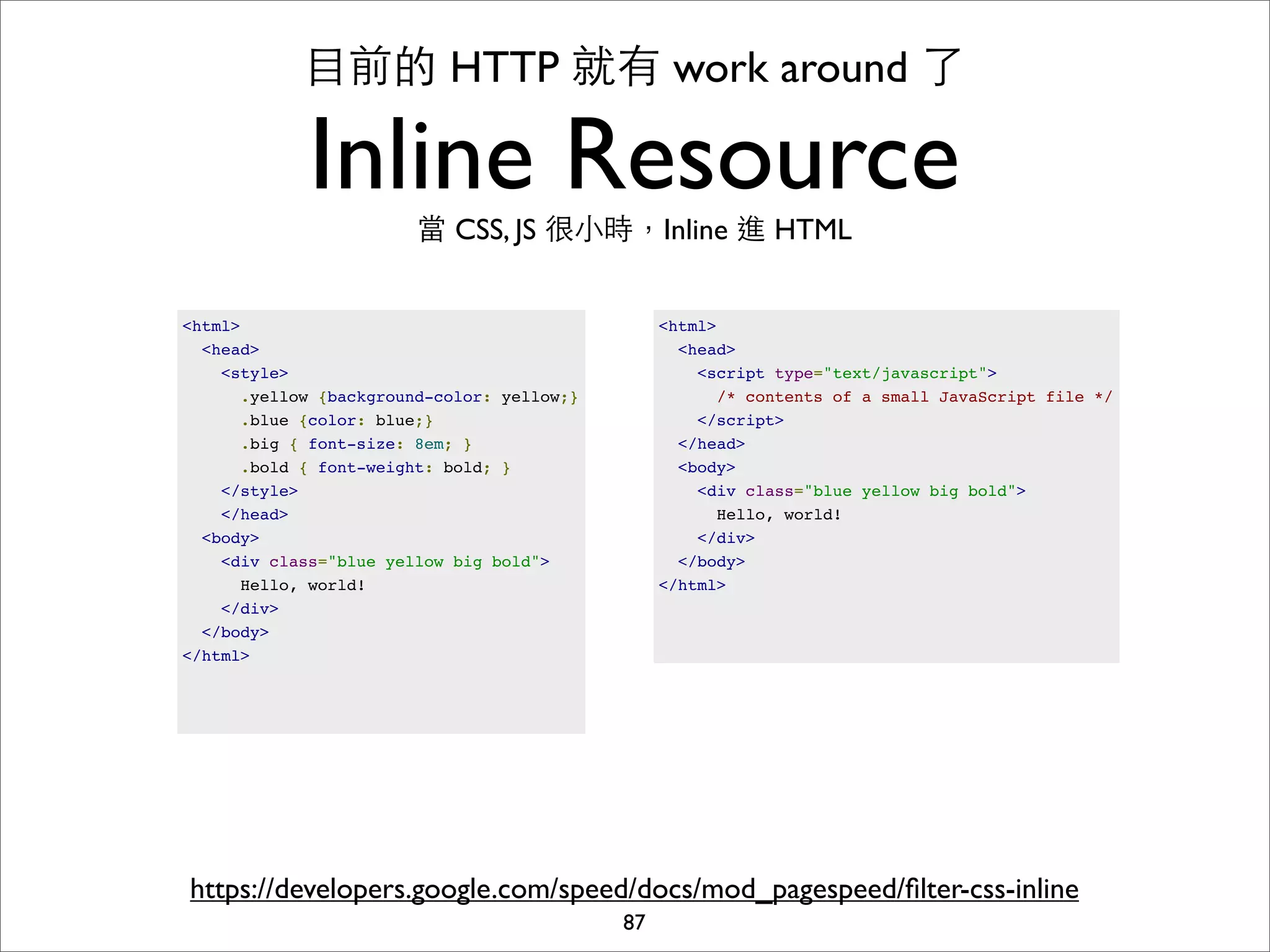Click the '</script>' closing tag
The image size is (1270, 952).
(x=740, y=421)
